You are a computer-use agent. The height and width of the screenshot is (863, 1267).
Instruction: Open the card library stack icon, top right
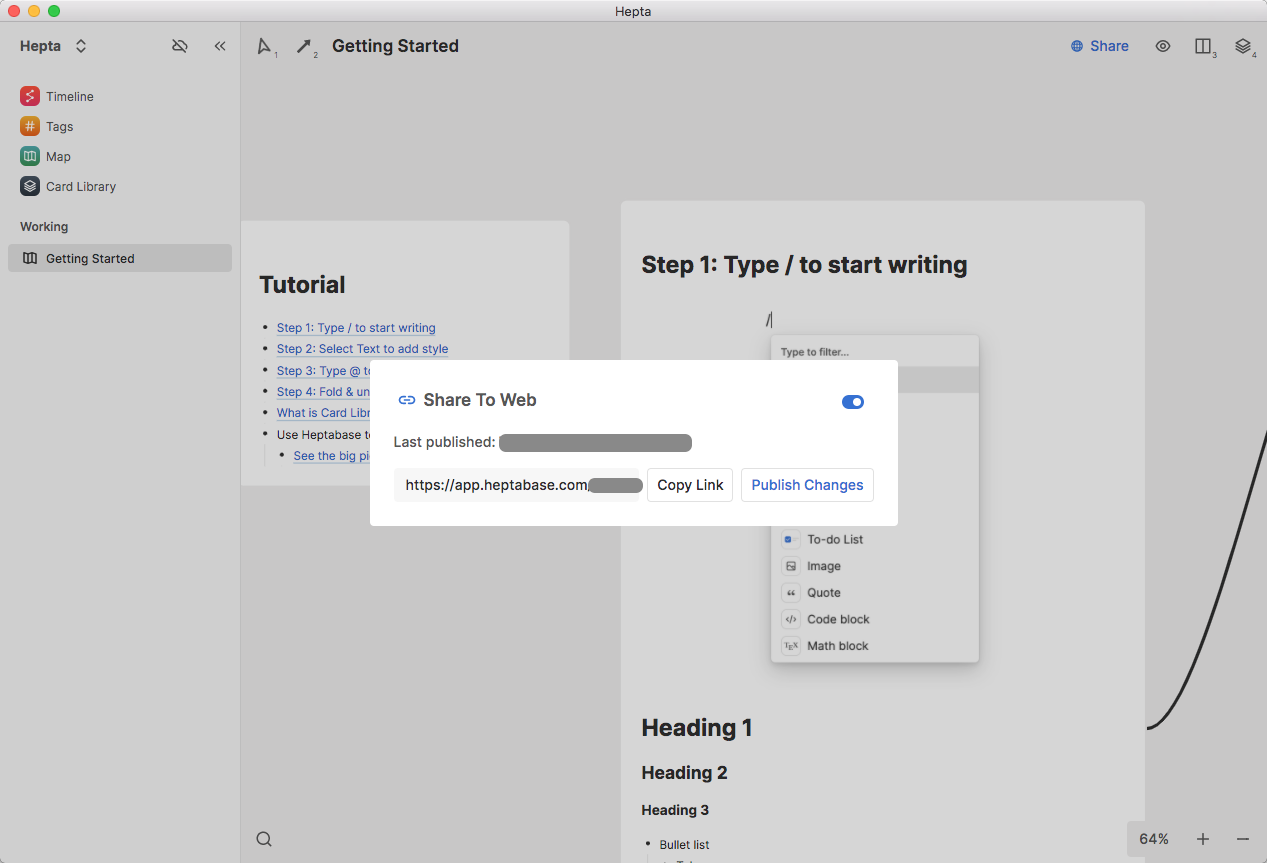point(1243,46)
